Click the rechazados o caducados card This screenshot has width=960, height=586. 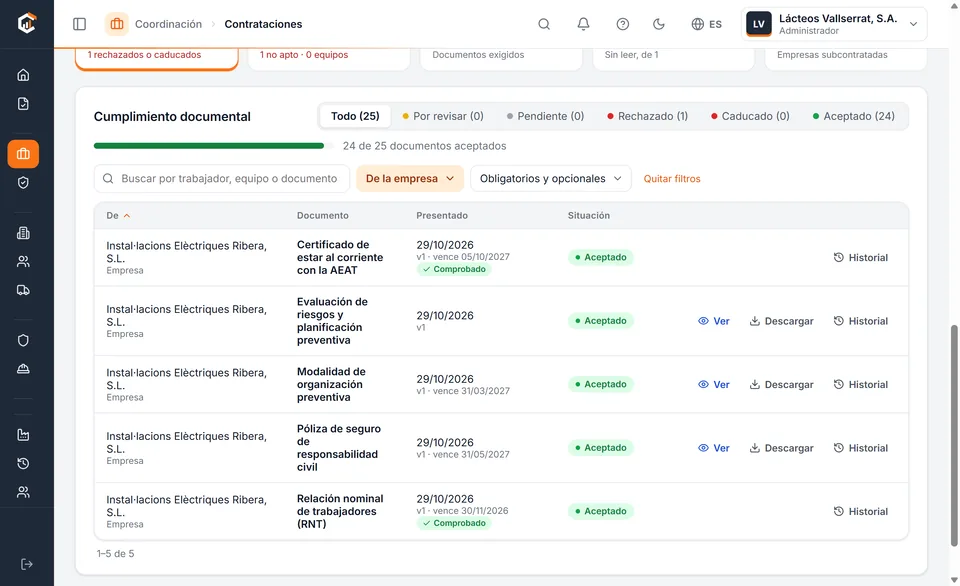coord(157,59)
